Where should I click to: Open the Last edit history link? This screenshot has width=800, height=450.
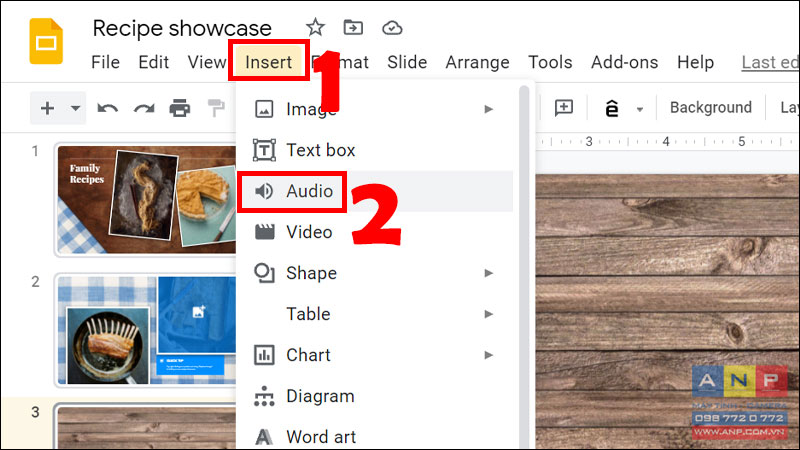tap(770, 62)
